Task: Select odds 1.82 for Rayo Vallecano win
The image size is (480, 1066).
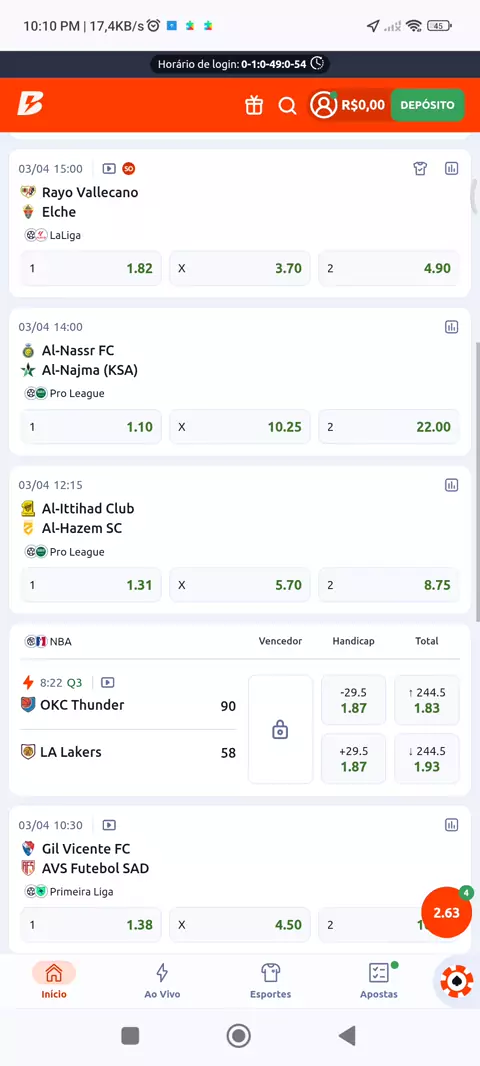Action: pyautogui.click(x=91, y=268)
